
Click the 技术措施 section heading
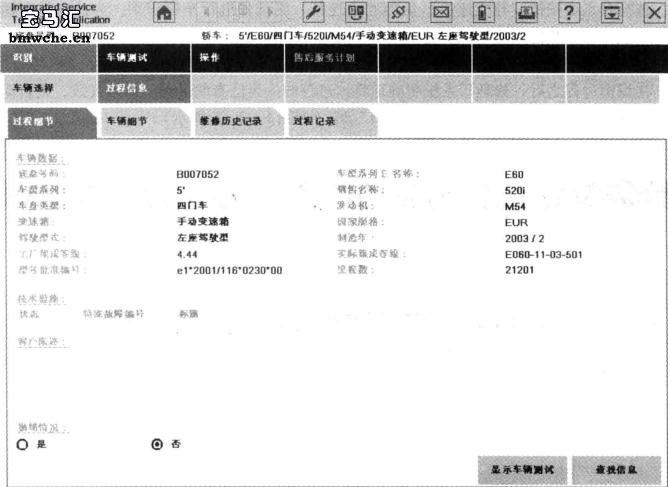coord(41,299)
